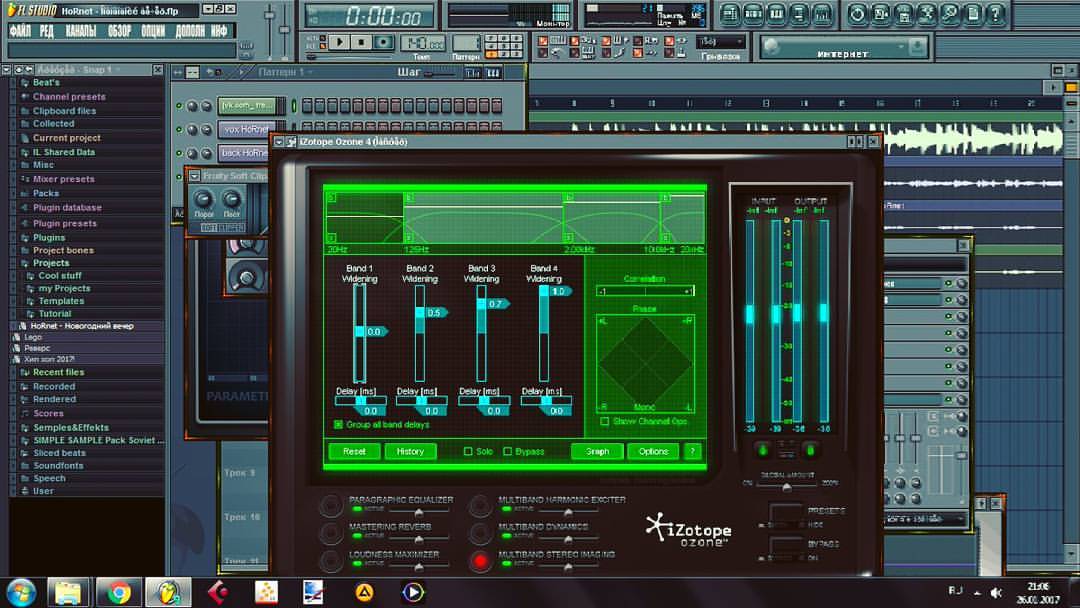1080x608 pixels.
Task: Click the Stop button in the transport panel
Action: [362, 43]
